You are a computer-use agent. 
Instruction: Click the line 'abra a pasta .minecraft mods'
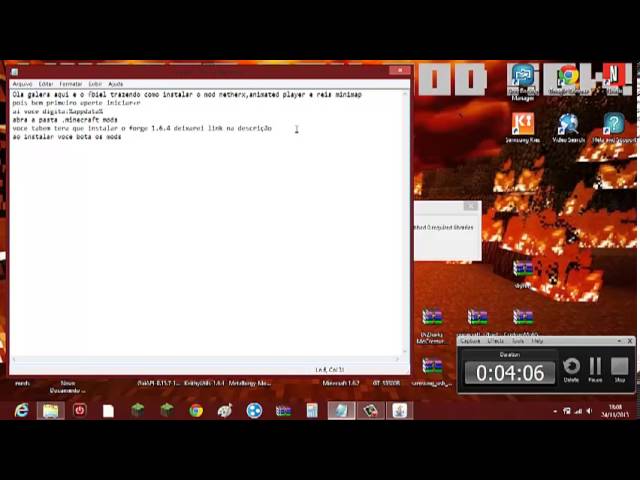(x=65, y=120)
